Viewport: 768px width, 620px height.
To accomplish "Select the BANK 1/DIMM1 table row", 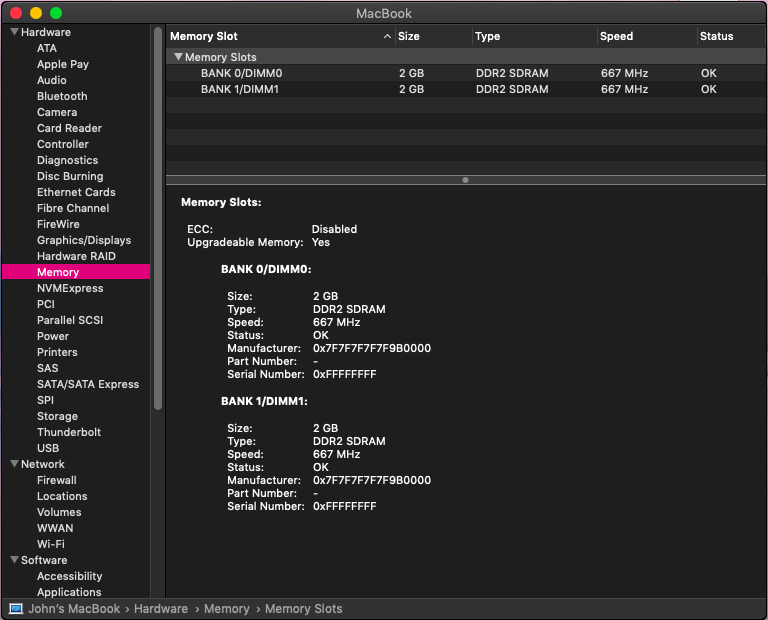I will pyautogui.click(x=465, y=89).
